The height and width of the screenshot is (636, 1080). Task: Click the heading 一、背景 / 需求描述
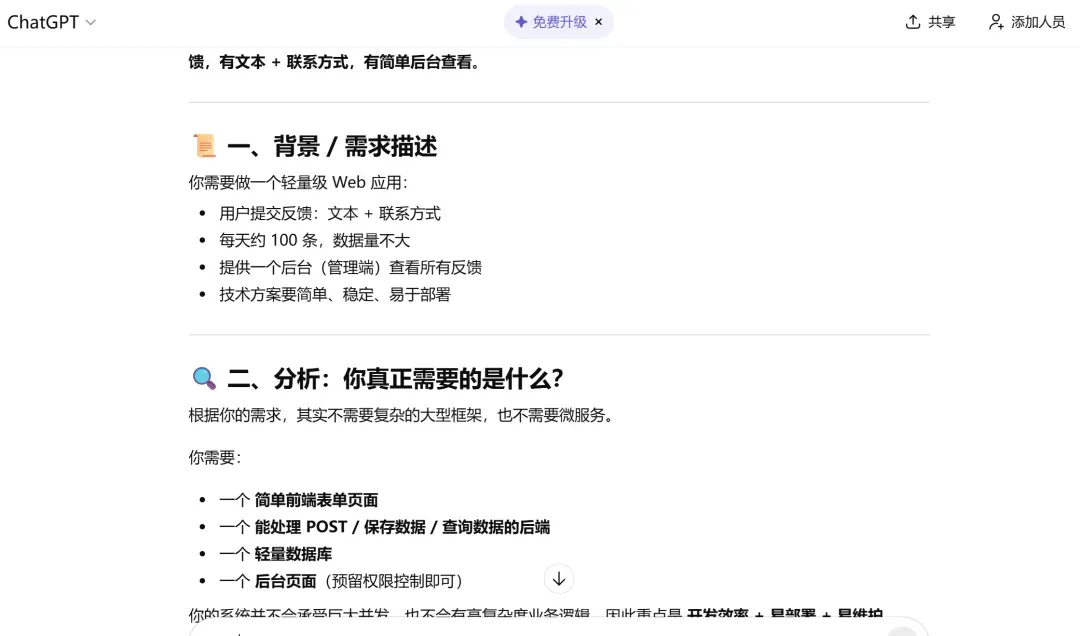[x=331, y=147]
